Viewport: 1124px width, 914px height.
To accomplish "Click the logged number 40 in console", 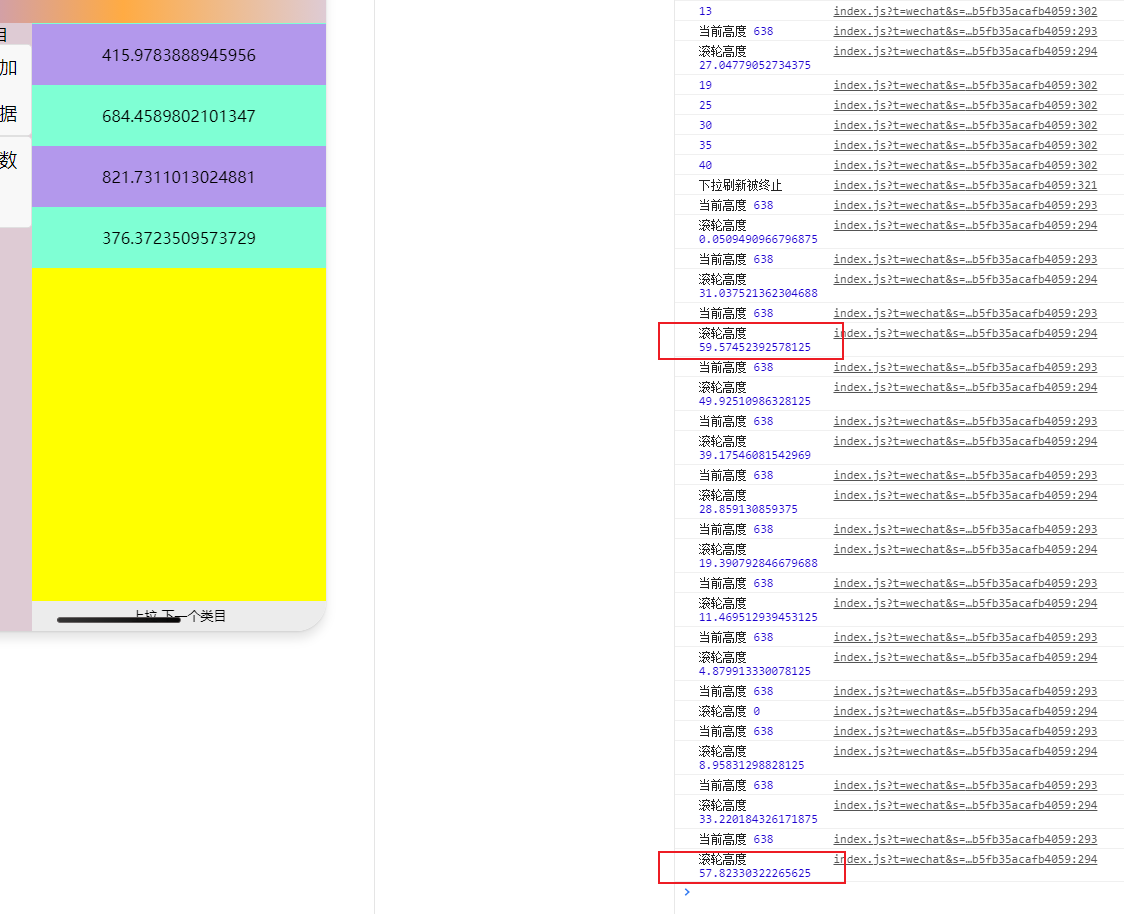I will [x=705, y=166].
